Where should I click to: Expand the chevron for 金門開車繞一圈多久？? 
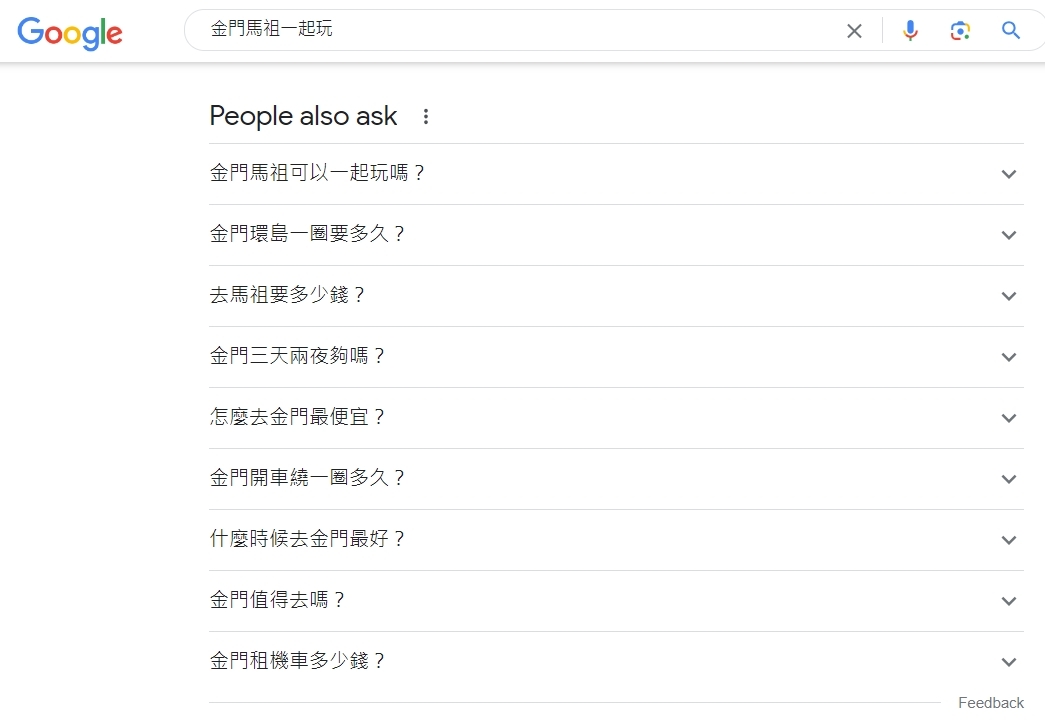click(x=1008, y=479)
